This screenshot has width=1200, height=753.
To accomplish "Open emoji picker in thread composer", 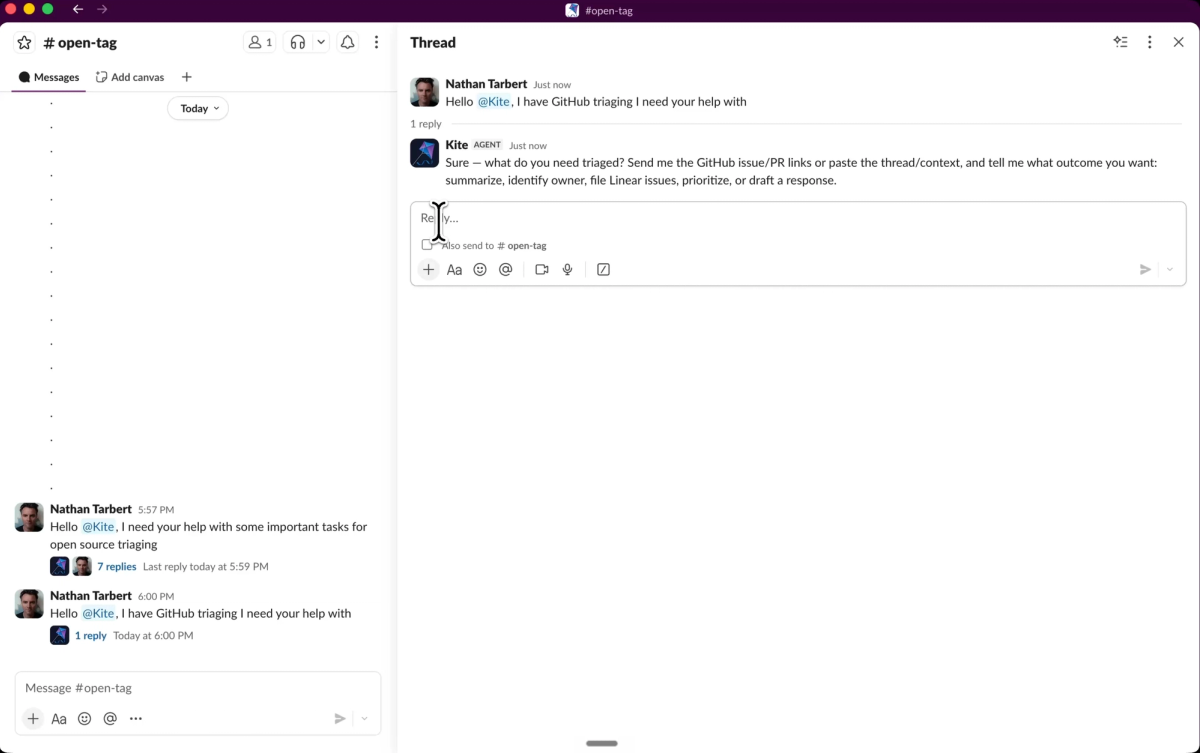I will (x=480, y=269).
